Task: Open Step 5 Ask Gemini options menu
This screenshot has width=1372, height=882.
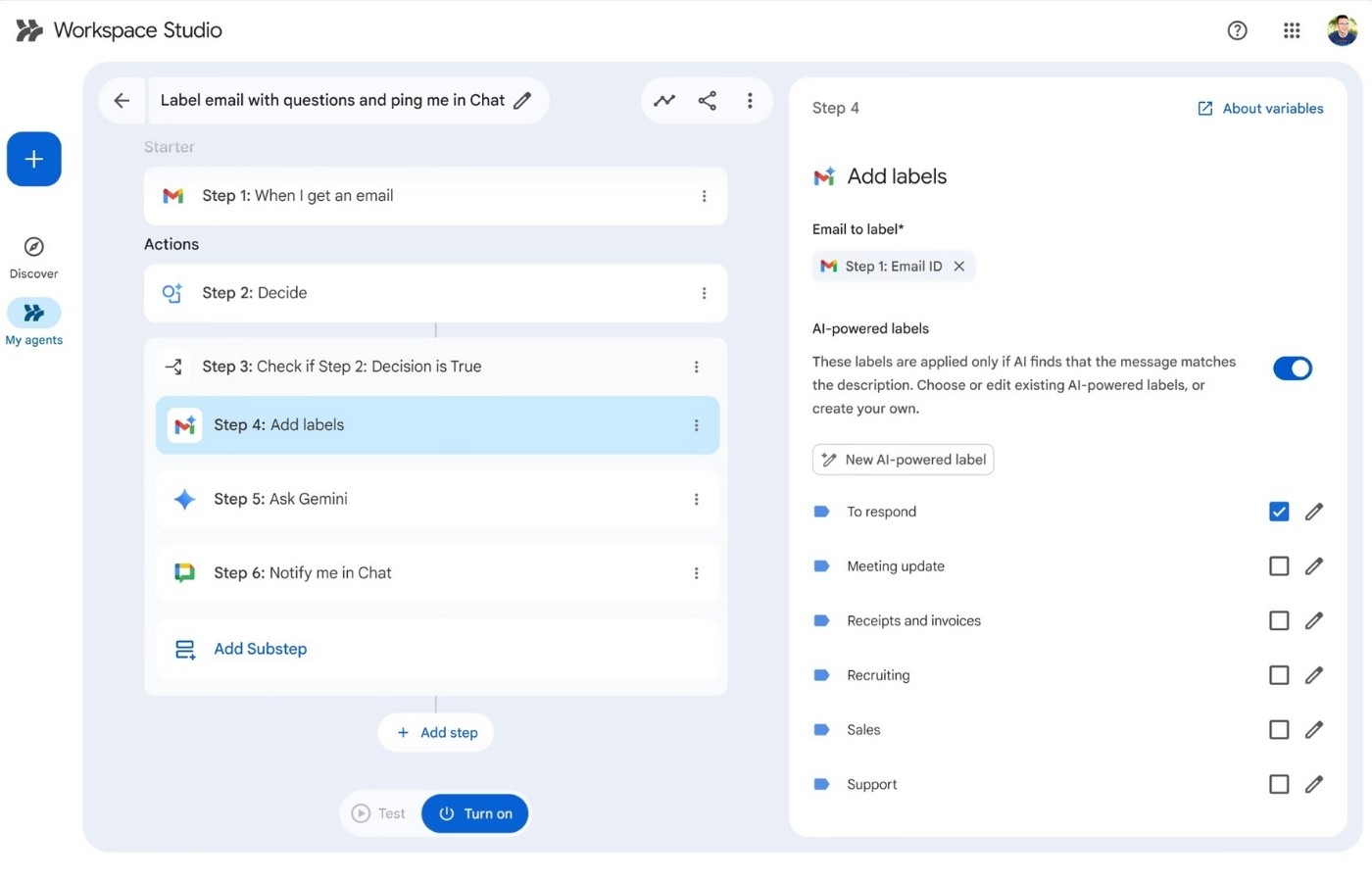Action: pyautogui.click(x=696, y=499)
